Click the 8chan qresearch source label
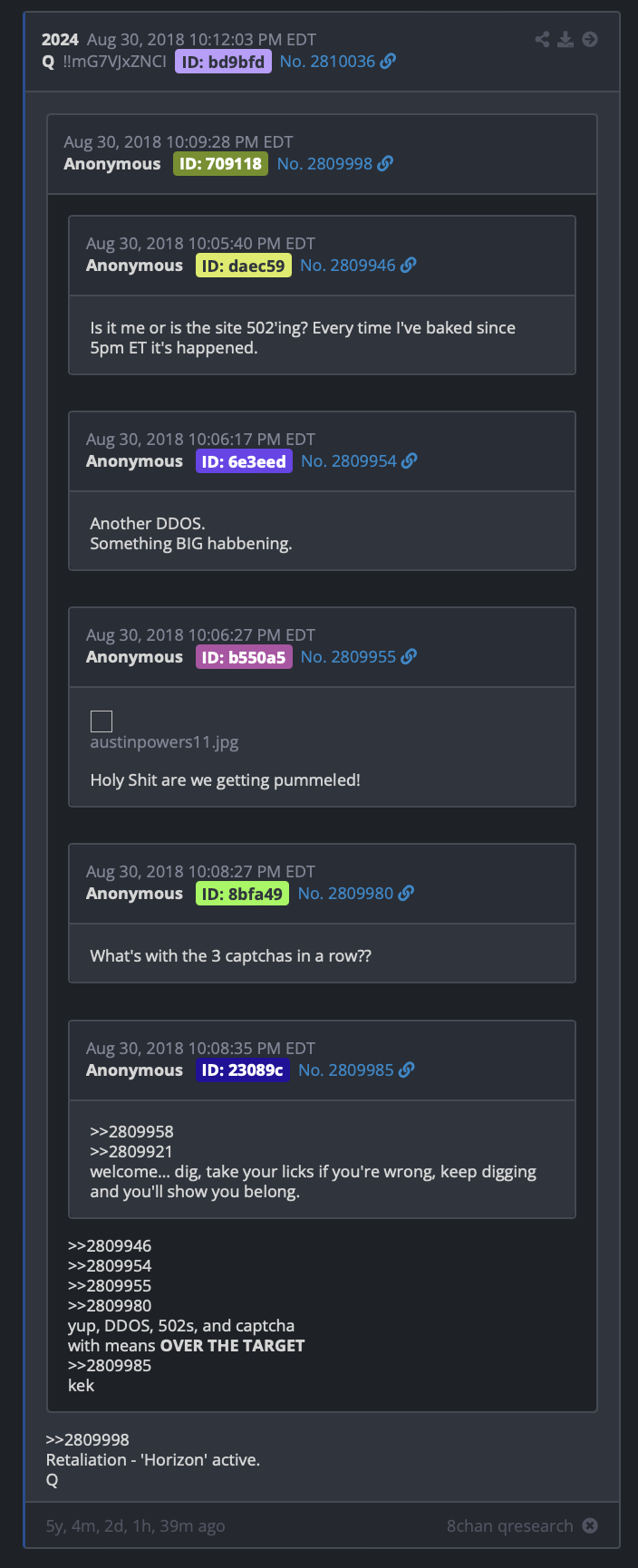The height and width of the screenshot is (1568, 638). (x=509, y=1525)
